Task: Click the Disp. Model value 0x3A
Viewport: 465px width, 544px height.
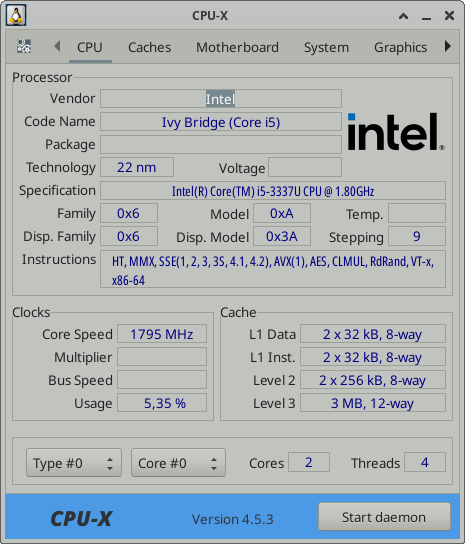Action: [282, 236]
